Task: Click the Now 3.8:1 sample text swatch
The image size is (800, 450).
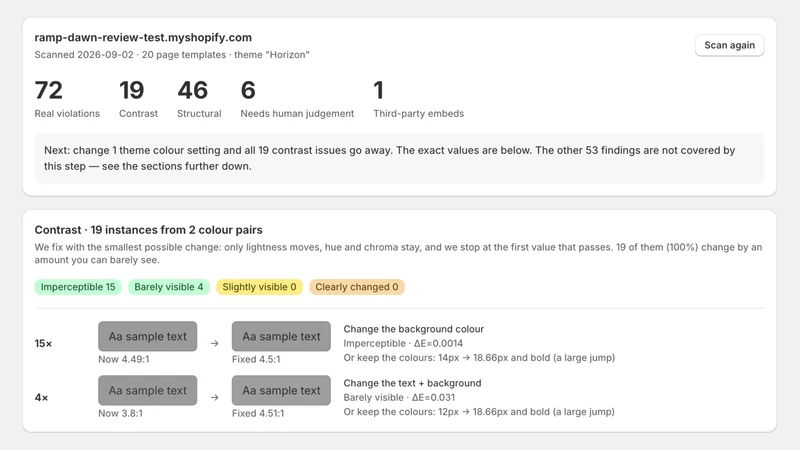Action: [x=147, y=390]
